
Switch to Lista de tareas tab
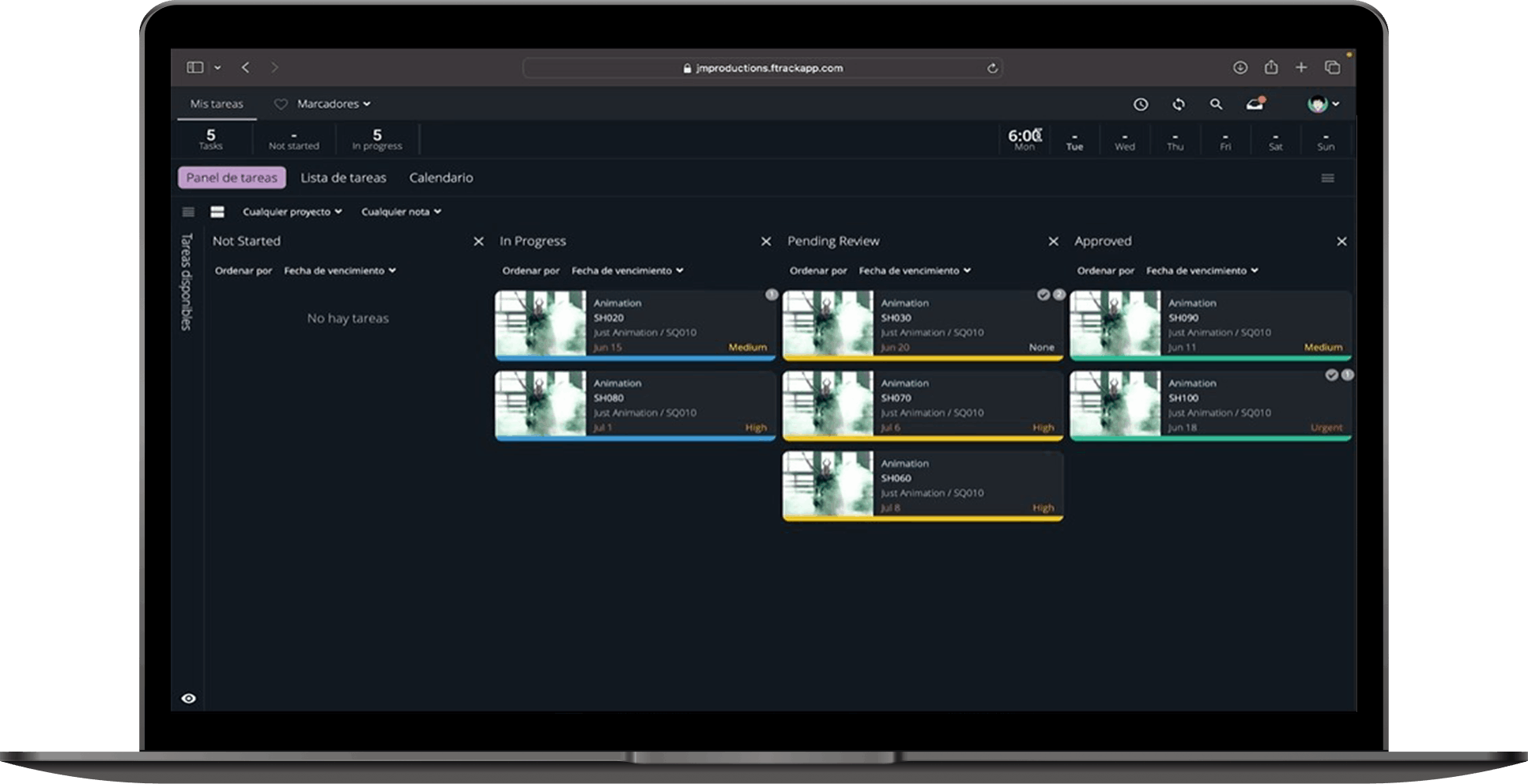(x=343, y=178)
